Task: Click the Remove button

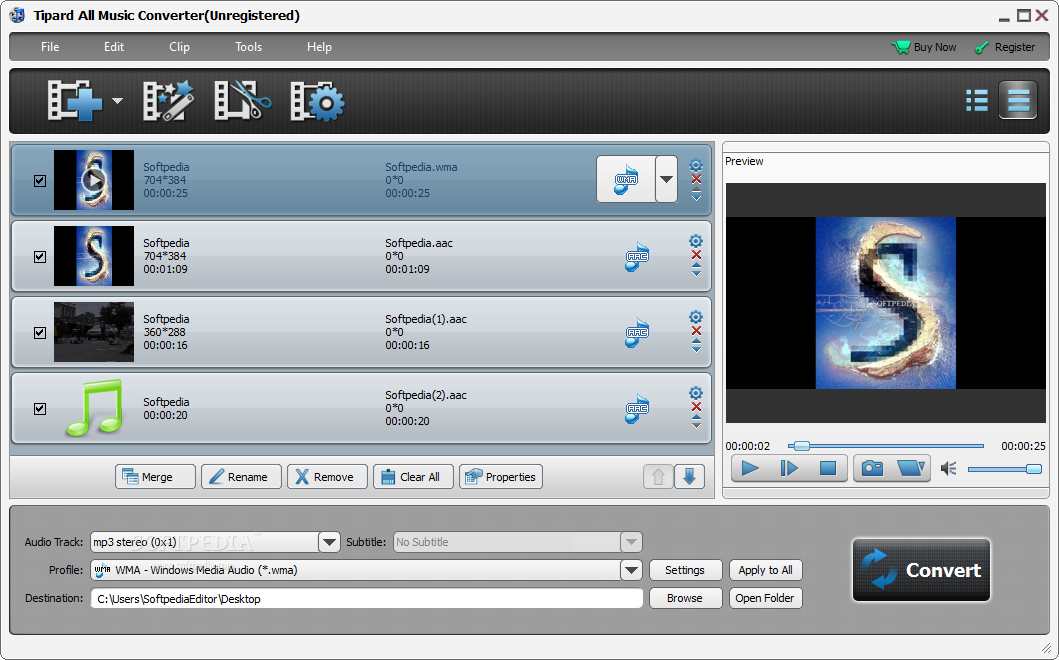Action: coord(328,476)
